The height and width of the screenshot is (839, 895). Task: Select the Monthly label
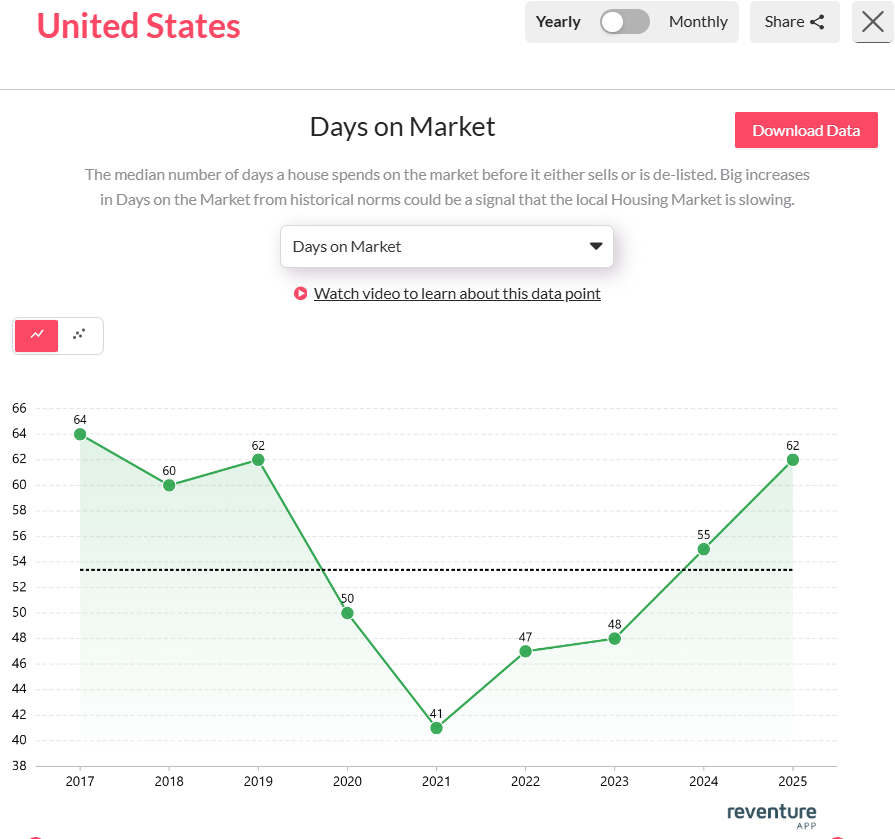click(698, 22)
